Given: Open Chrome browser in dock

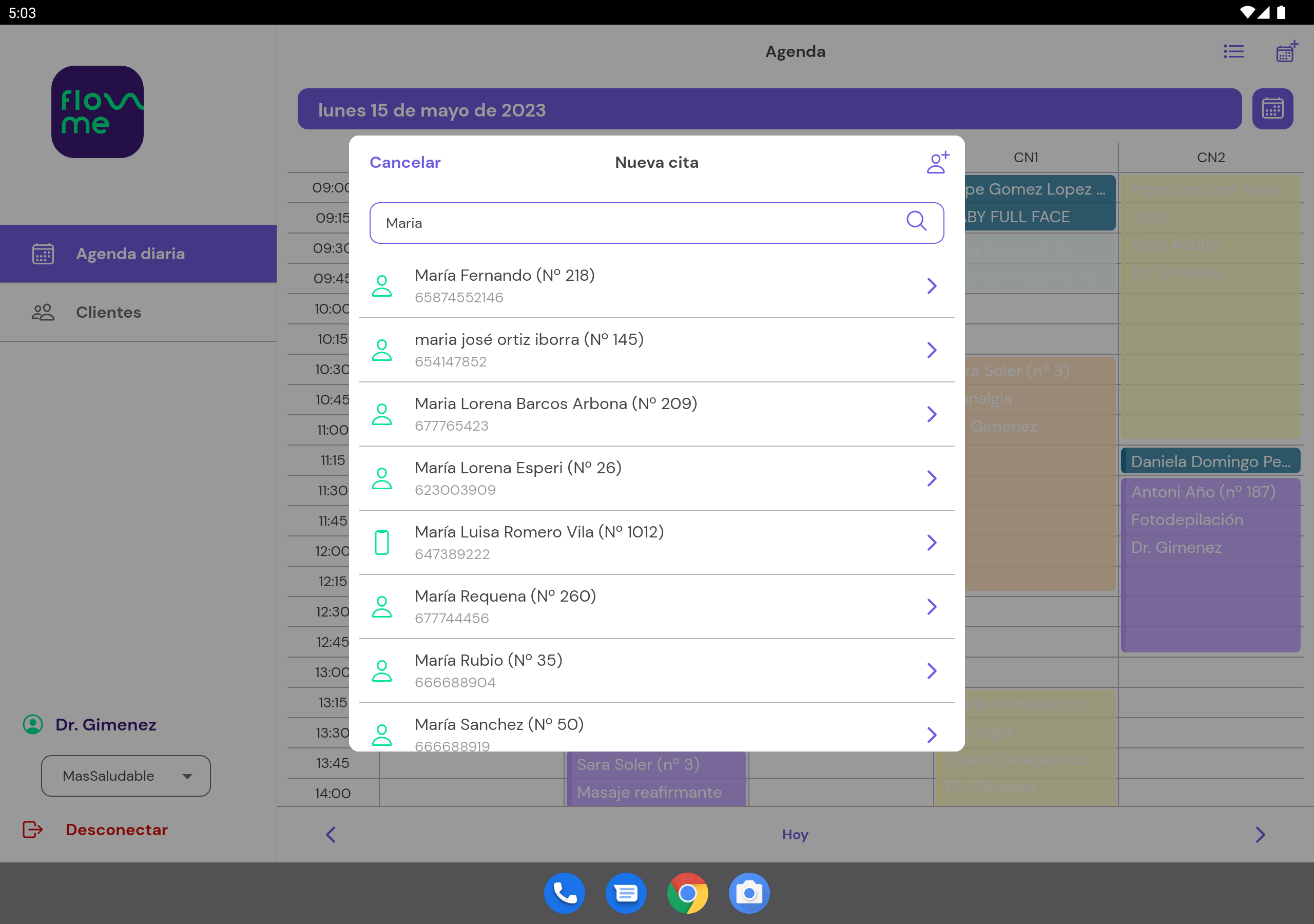Looking at the screenshot, I should [x=687, y=893].
